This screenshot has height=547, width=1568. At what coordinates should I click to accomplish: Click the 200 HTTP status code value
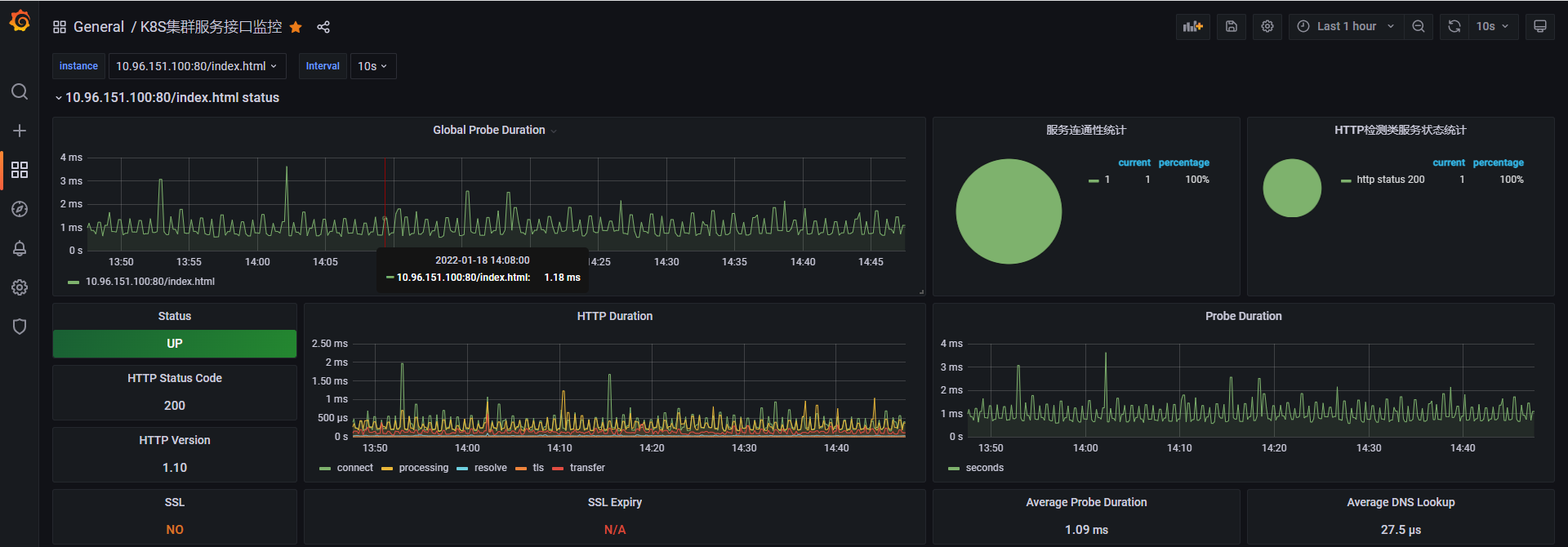175,406
